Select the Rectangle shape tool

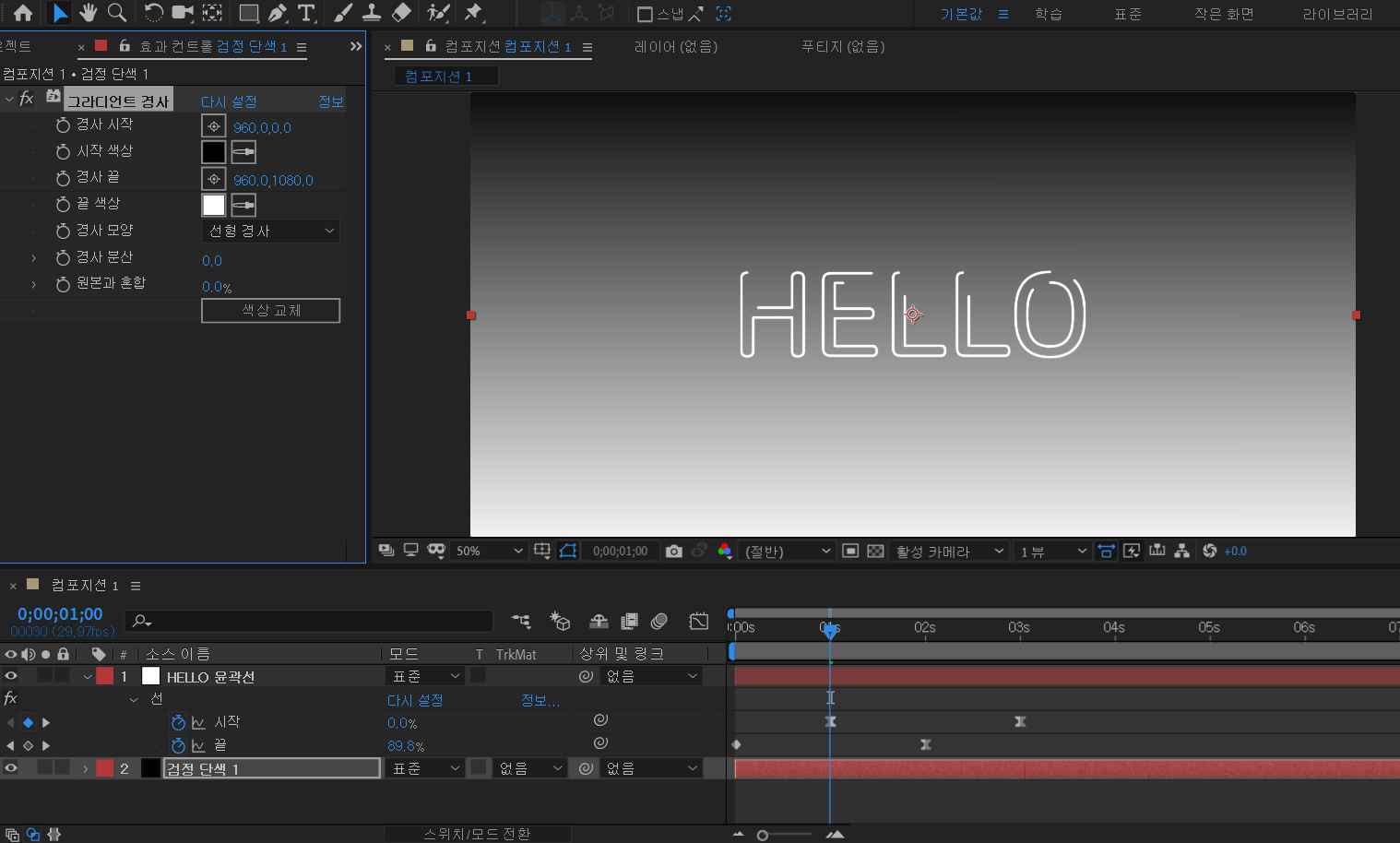click(248, 13)
